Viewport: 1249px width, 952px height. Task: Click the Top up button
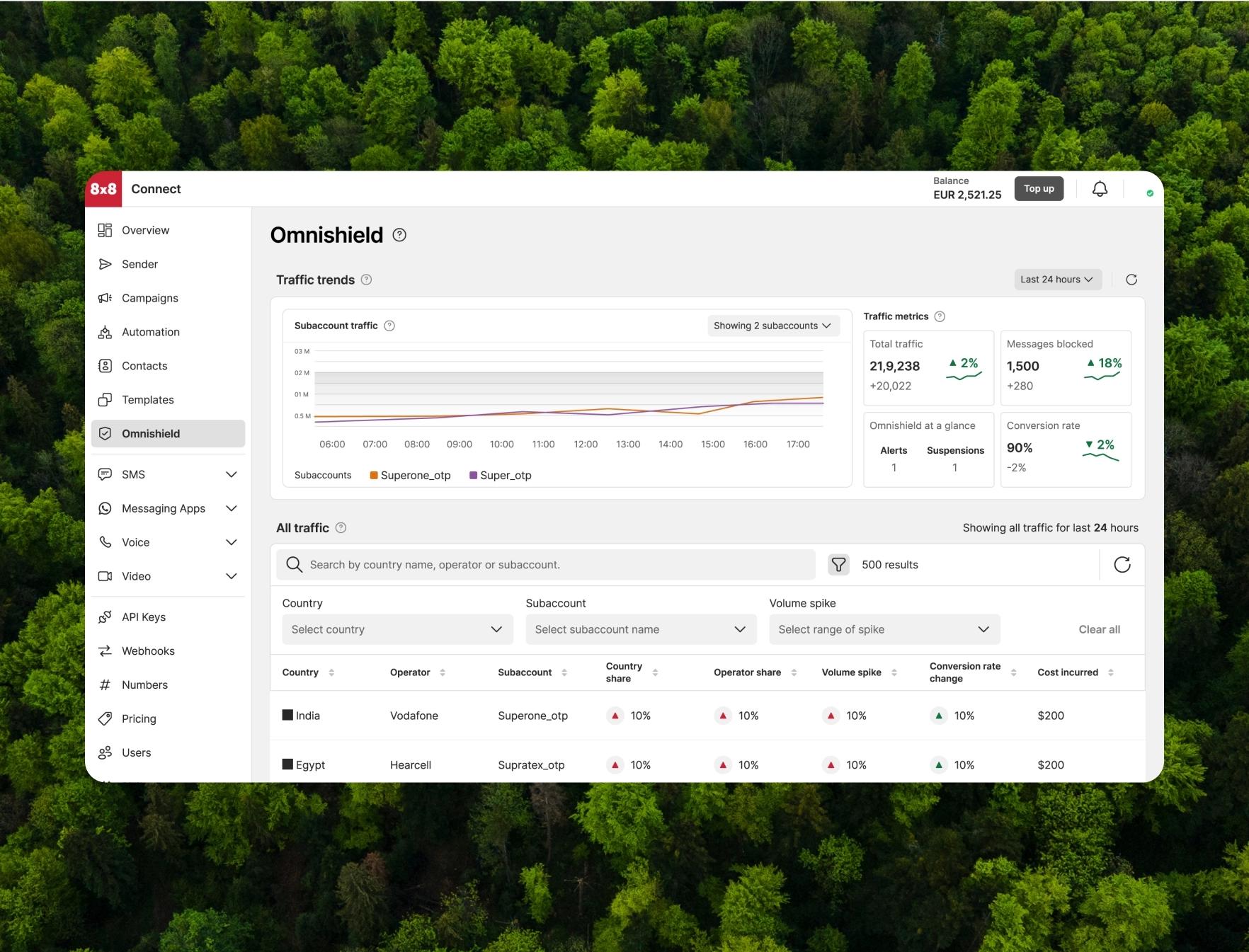point(1039,189)
